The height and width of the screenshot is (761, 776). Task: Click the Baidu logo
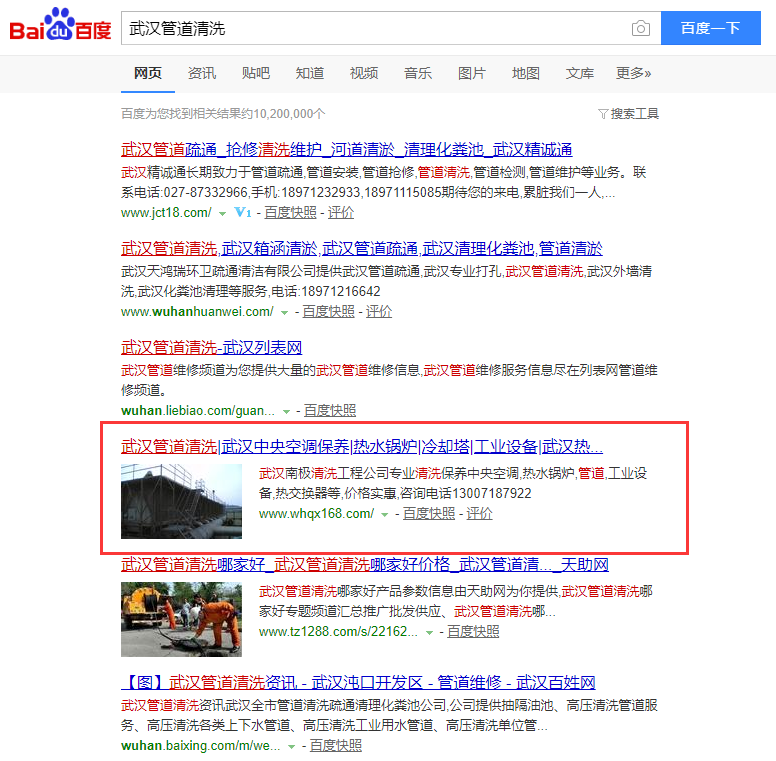click(60, 25)
